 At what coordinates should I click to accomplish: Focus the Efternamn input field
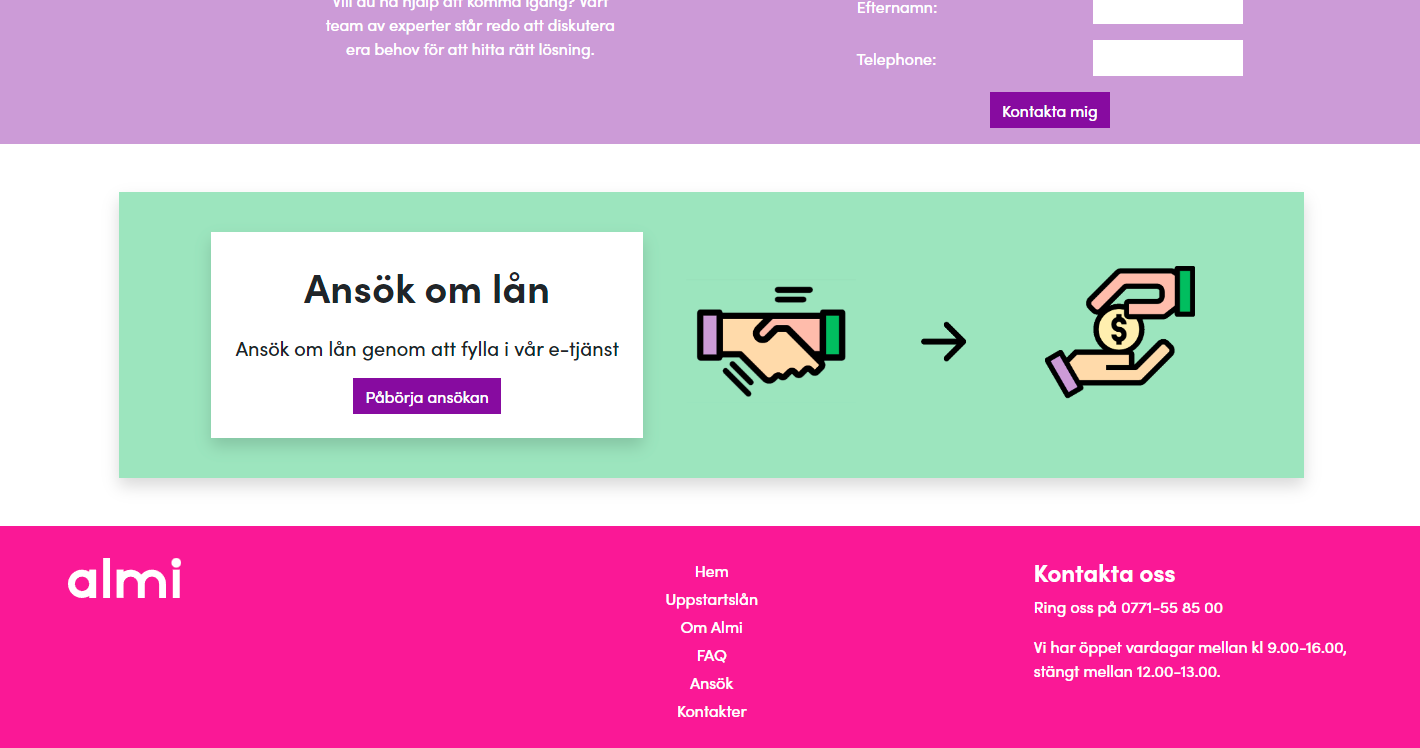tap(1168, 10)
